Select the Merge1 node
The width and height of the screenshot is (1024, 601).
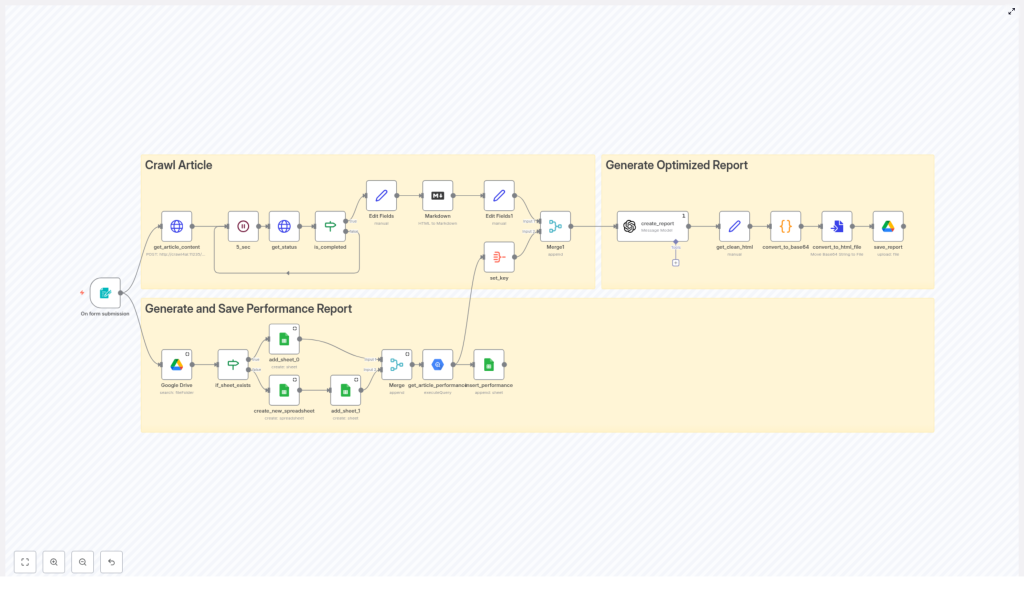pos(555,226)
